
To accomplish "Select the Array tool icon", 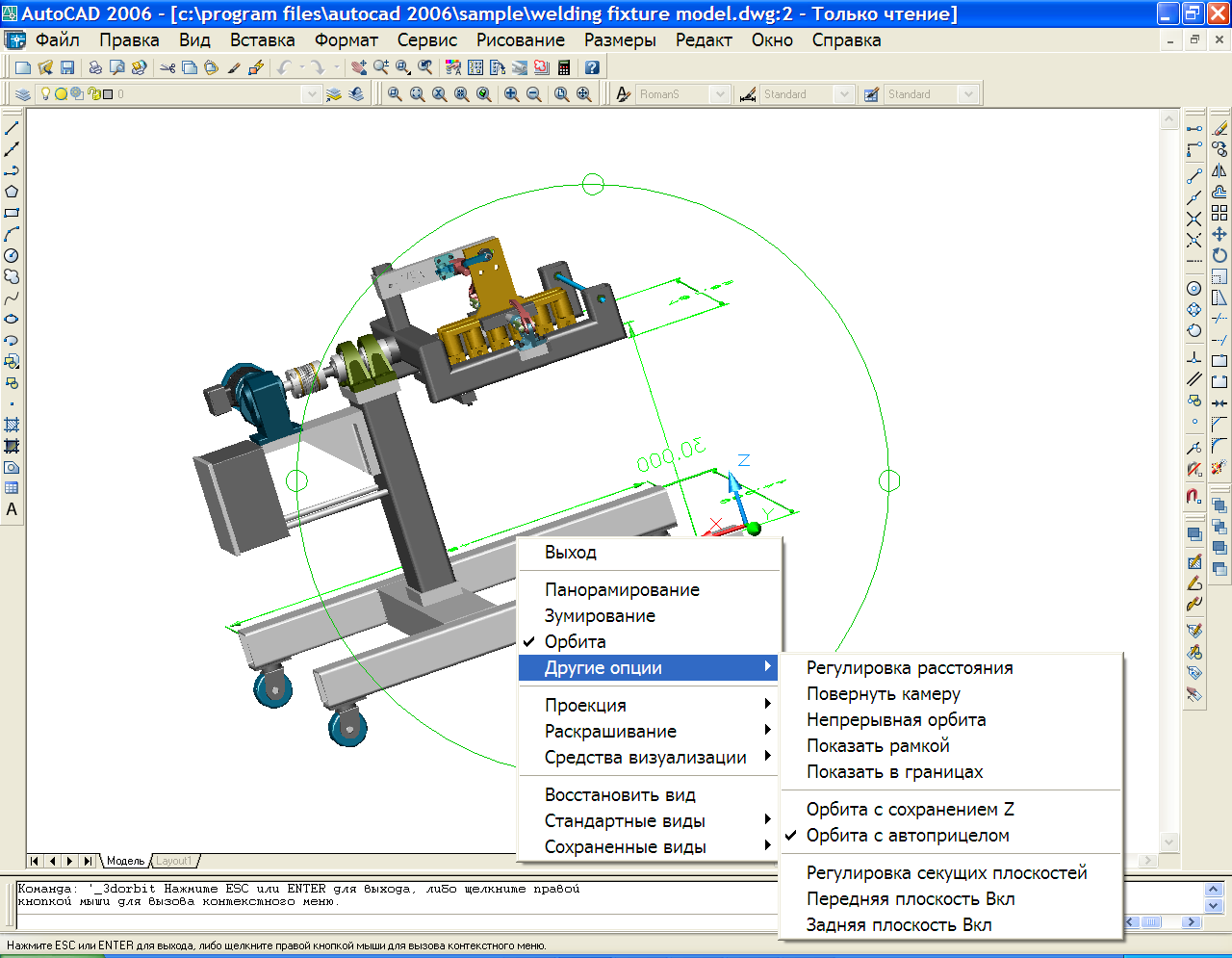I will tap(1219, 213).
